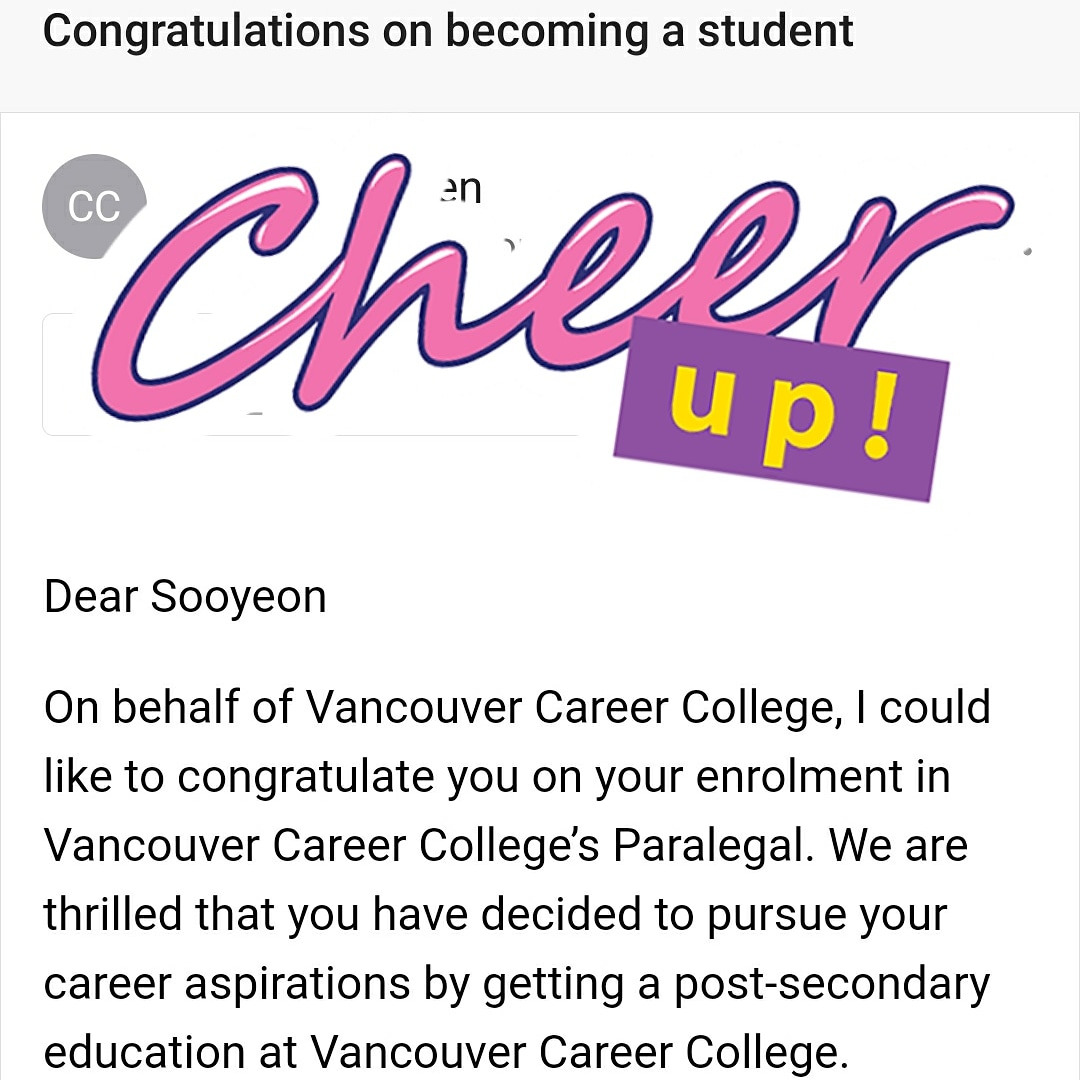1080x1080 pixels.
Task: Tap the partially hidden sender name ending "en"
Action: click(x=462, y=188)
